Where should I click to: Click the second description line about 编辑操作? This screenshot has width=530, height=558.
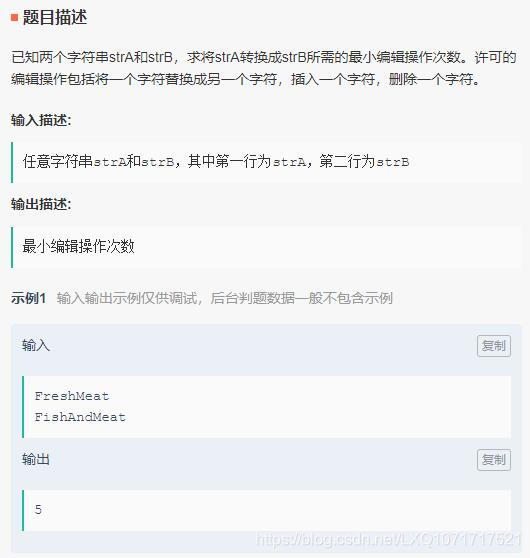point(246,79)
